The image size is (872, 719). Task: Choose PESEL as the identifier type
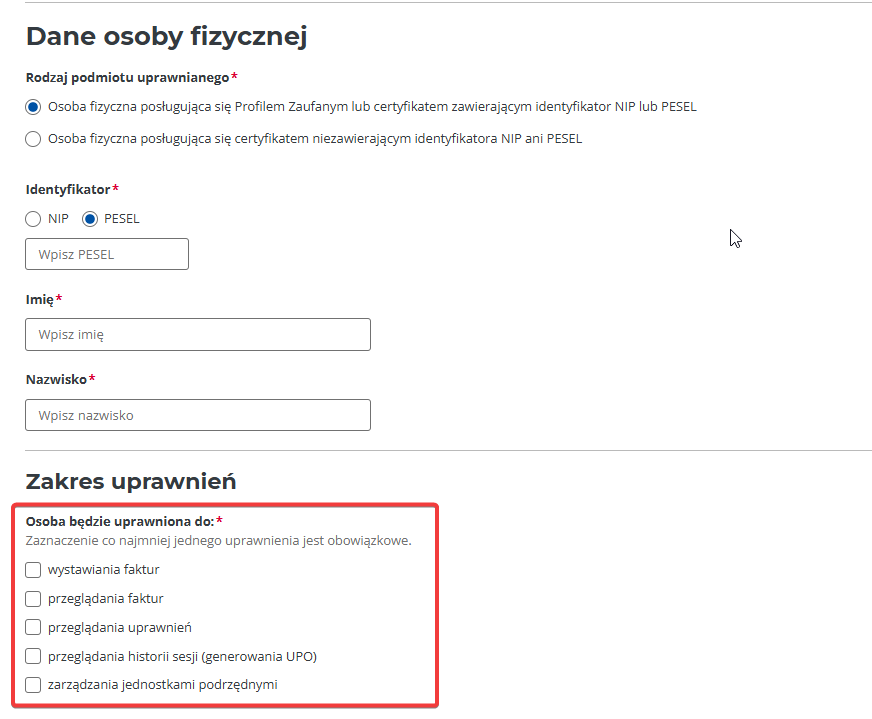tap(90, 219)
